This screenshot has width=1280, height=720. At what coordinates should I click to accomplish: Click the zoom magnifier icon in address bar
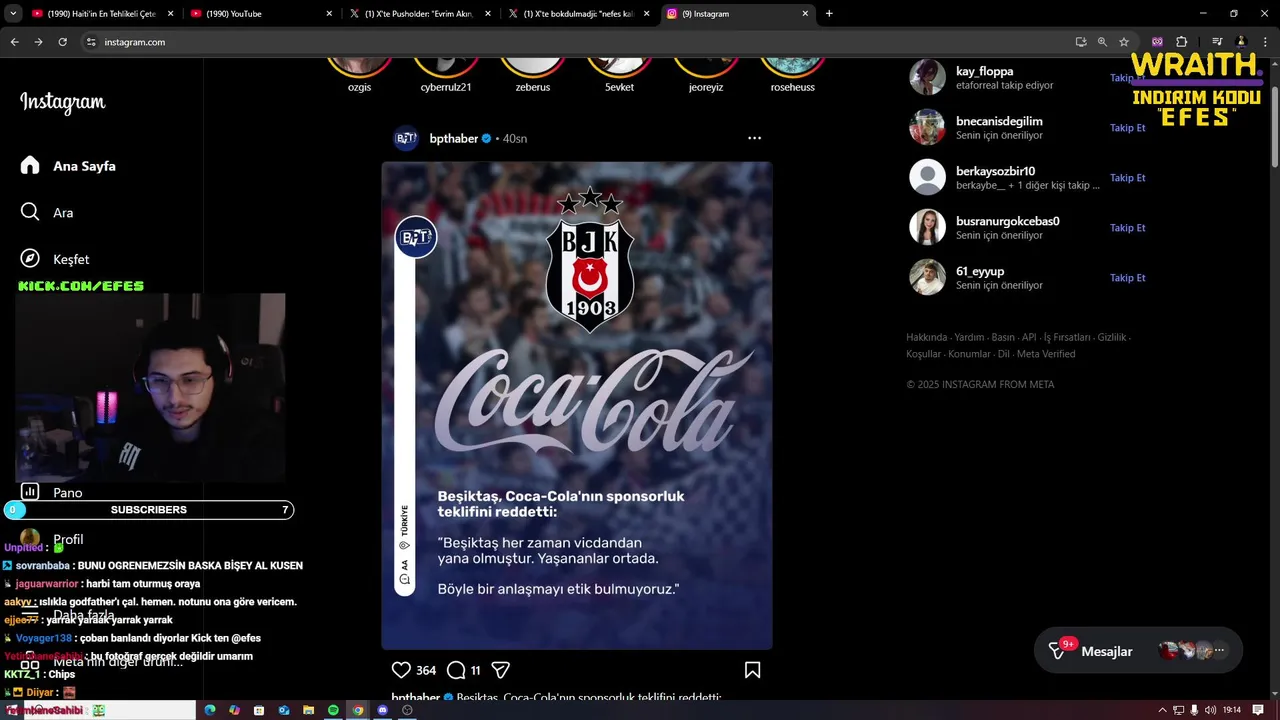coord(1102,42)
